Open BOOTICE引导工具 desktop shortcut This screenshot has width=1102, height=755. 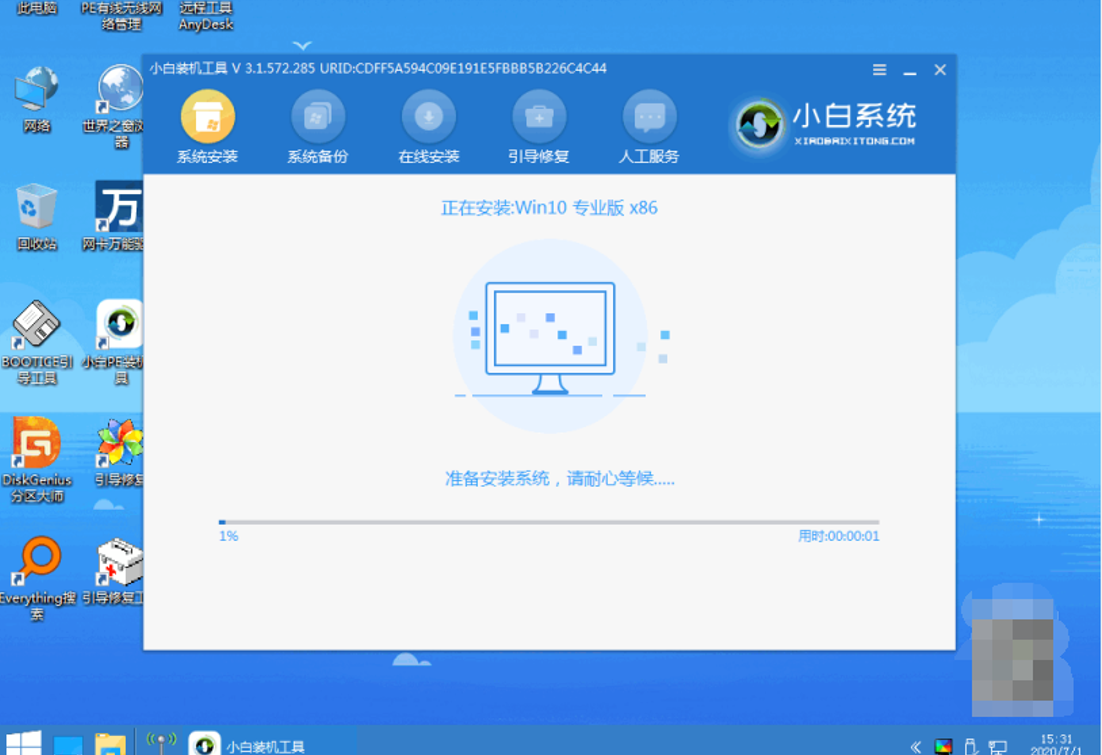click(37, 335)
